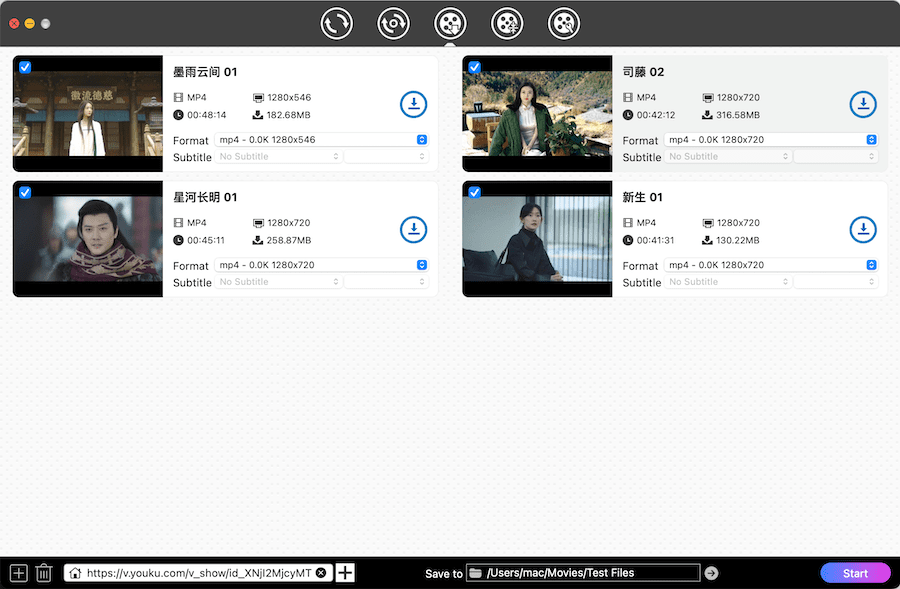Open Format dropdown for 司藤 02

(x=771, y=140)
